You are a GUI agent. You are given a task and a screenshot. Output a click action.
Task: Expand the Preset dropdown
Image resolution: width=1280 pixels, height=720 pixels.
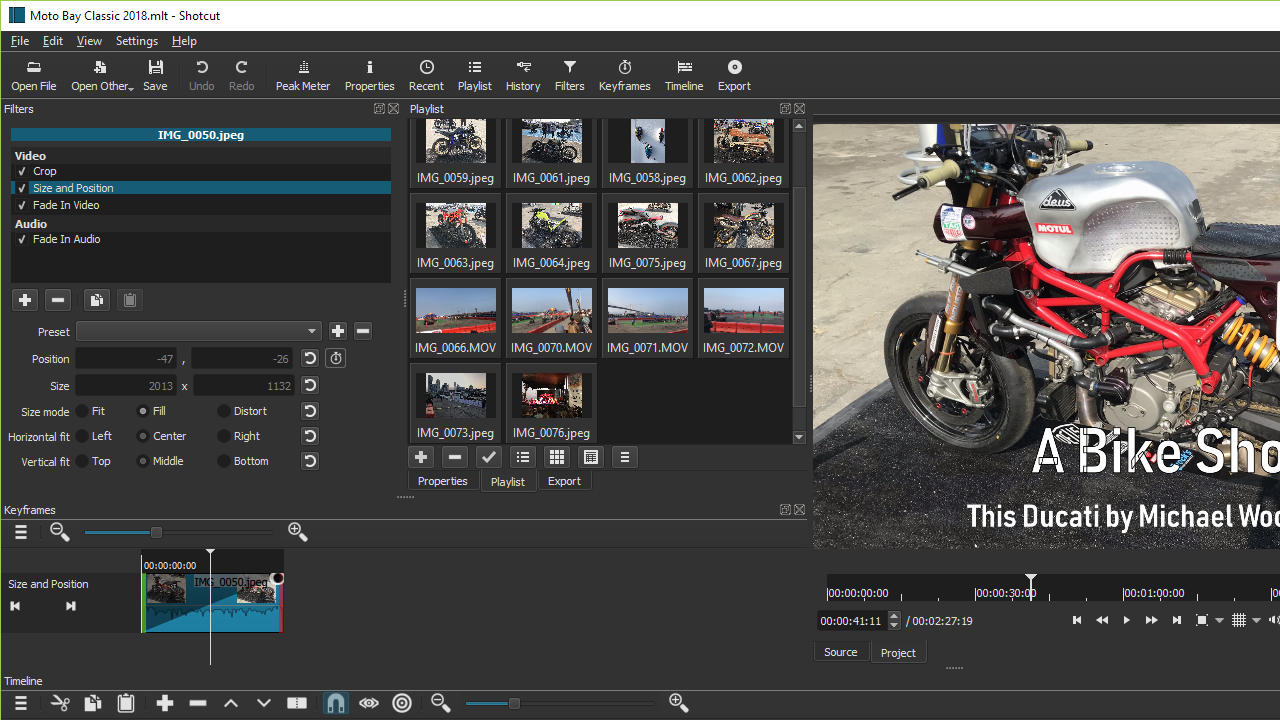199,332
